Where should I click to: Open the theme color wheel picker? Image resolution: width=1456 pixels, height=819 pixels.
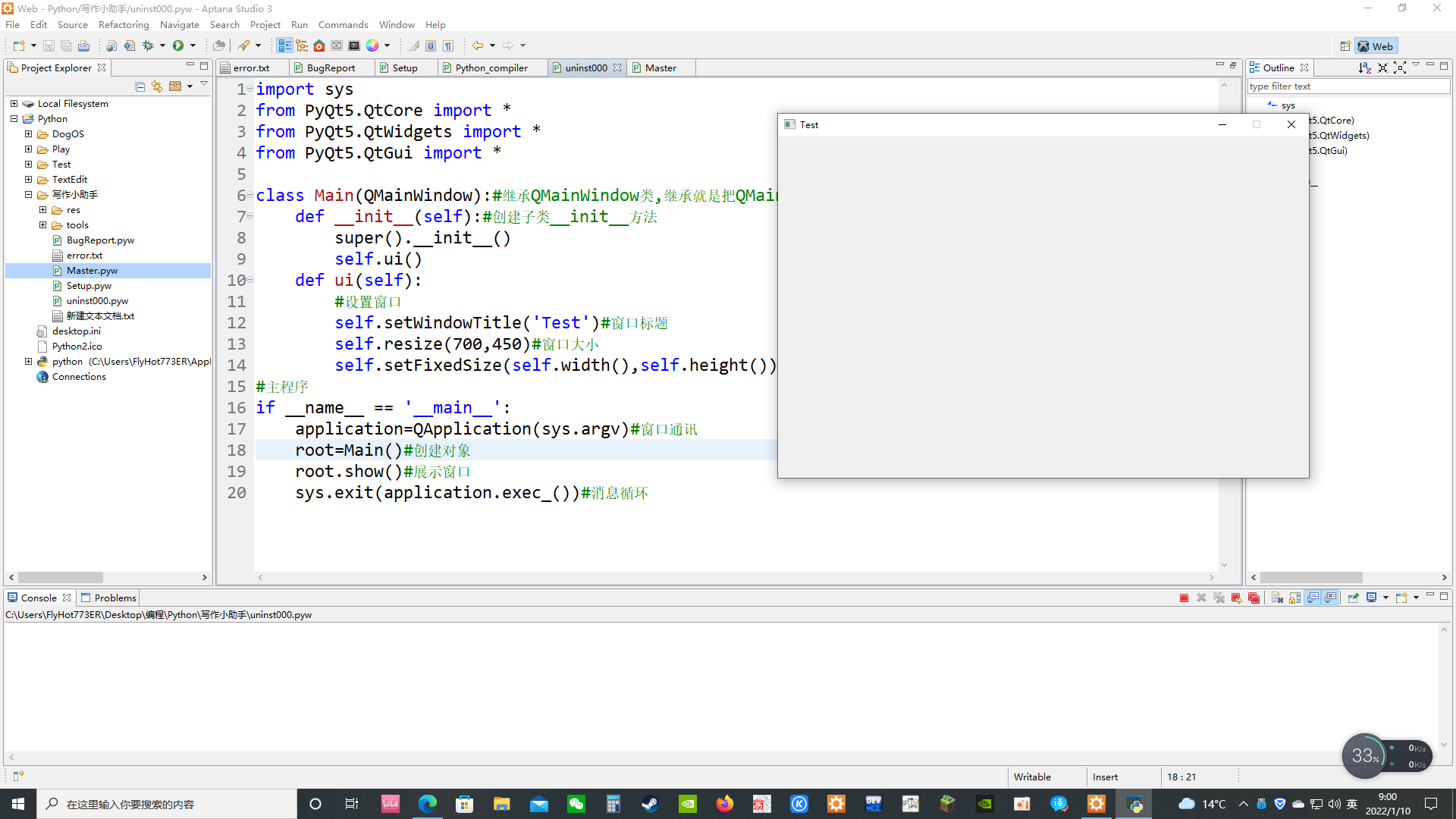click(x=372, y=45)
